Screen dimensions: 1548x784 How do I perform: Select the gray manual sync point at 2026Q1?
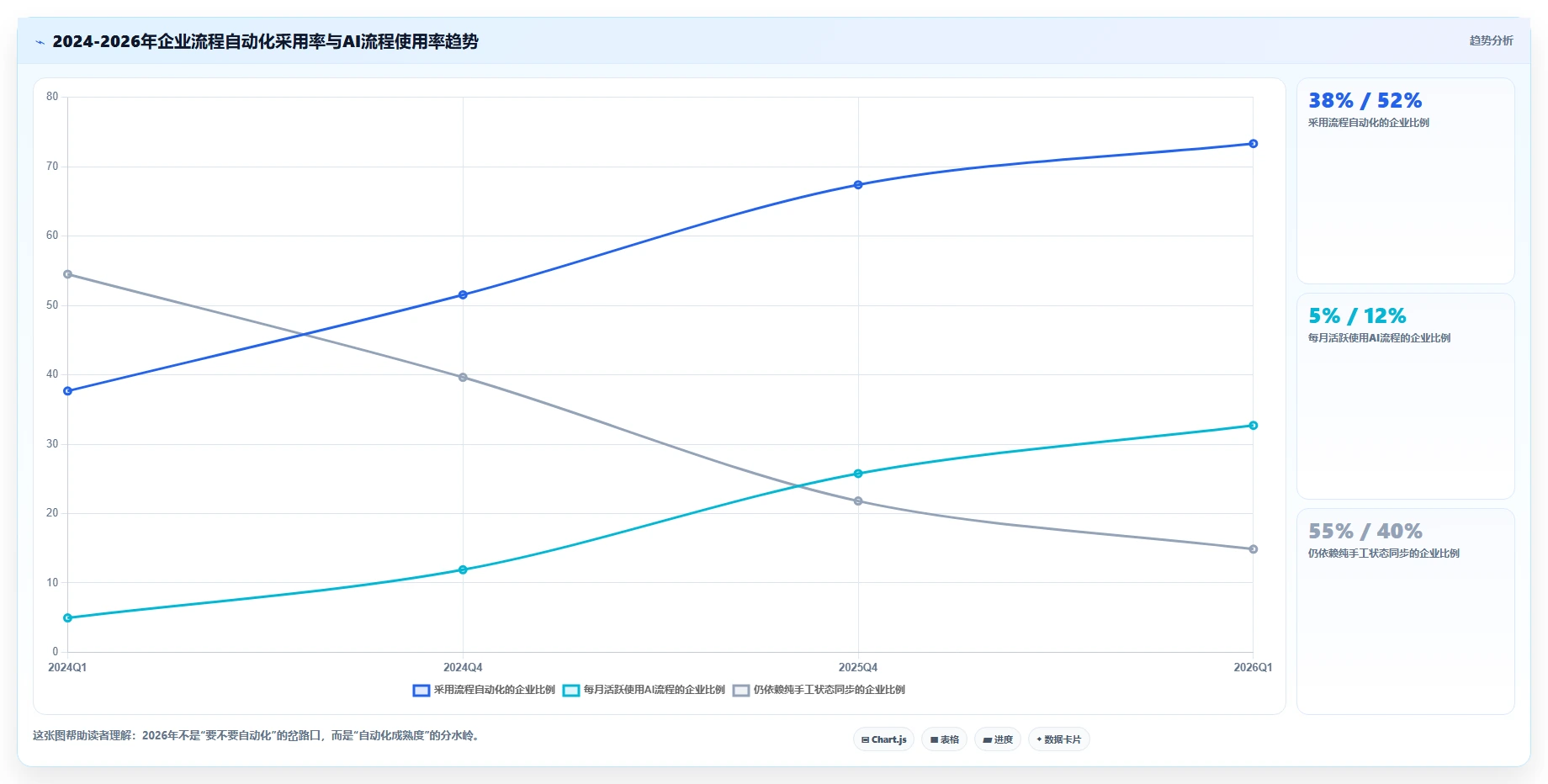tap(1253, 549)
